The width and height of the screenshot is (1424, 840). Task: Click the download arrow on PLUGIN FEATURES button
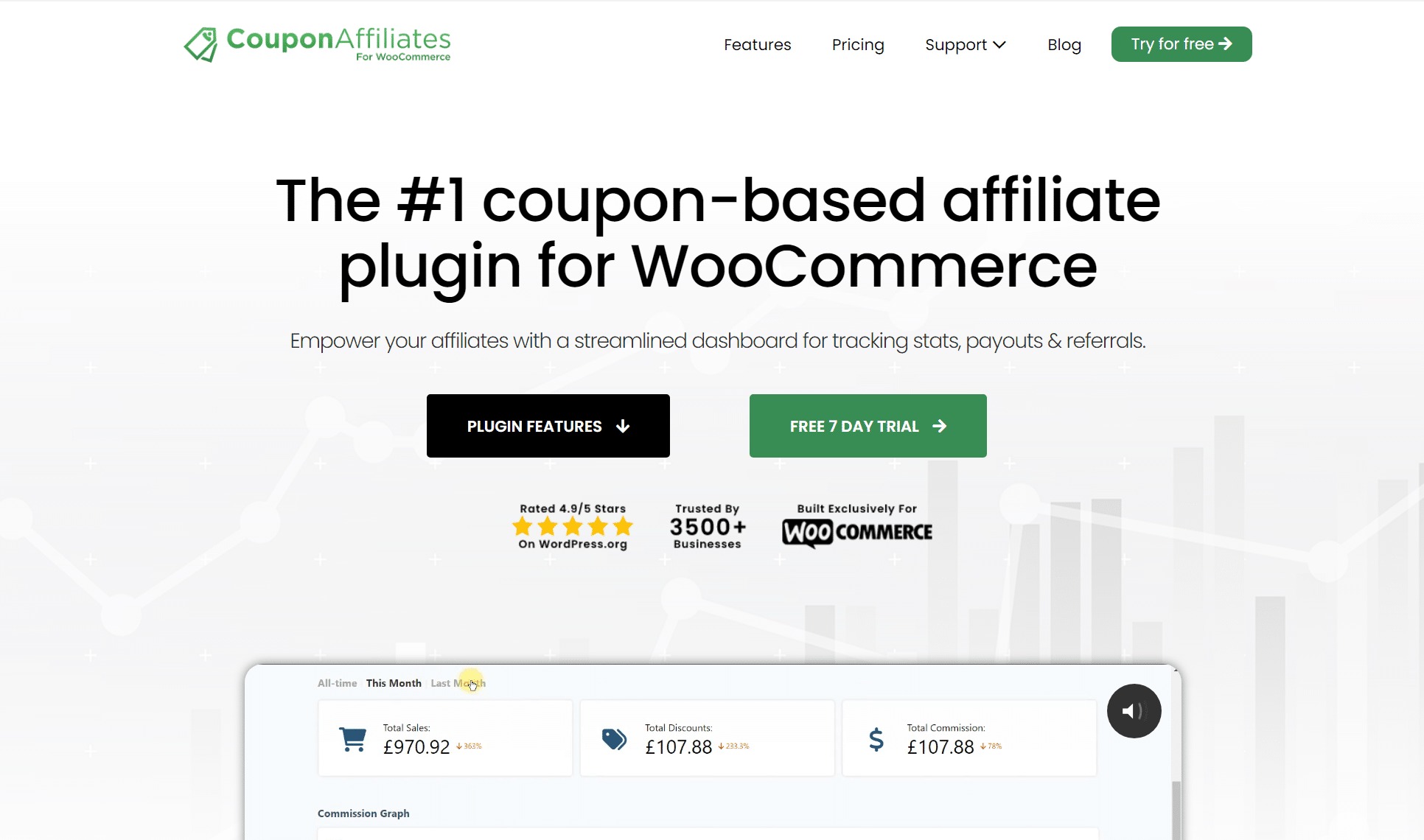pyautogui.click(x=623, y=425)
